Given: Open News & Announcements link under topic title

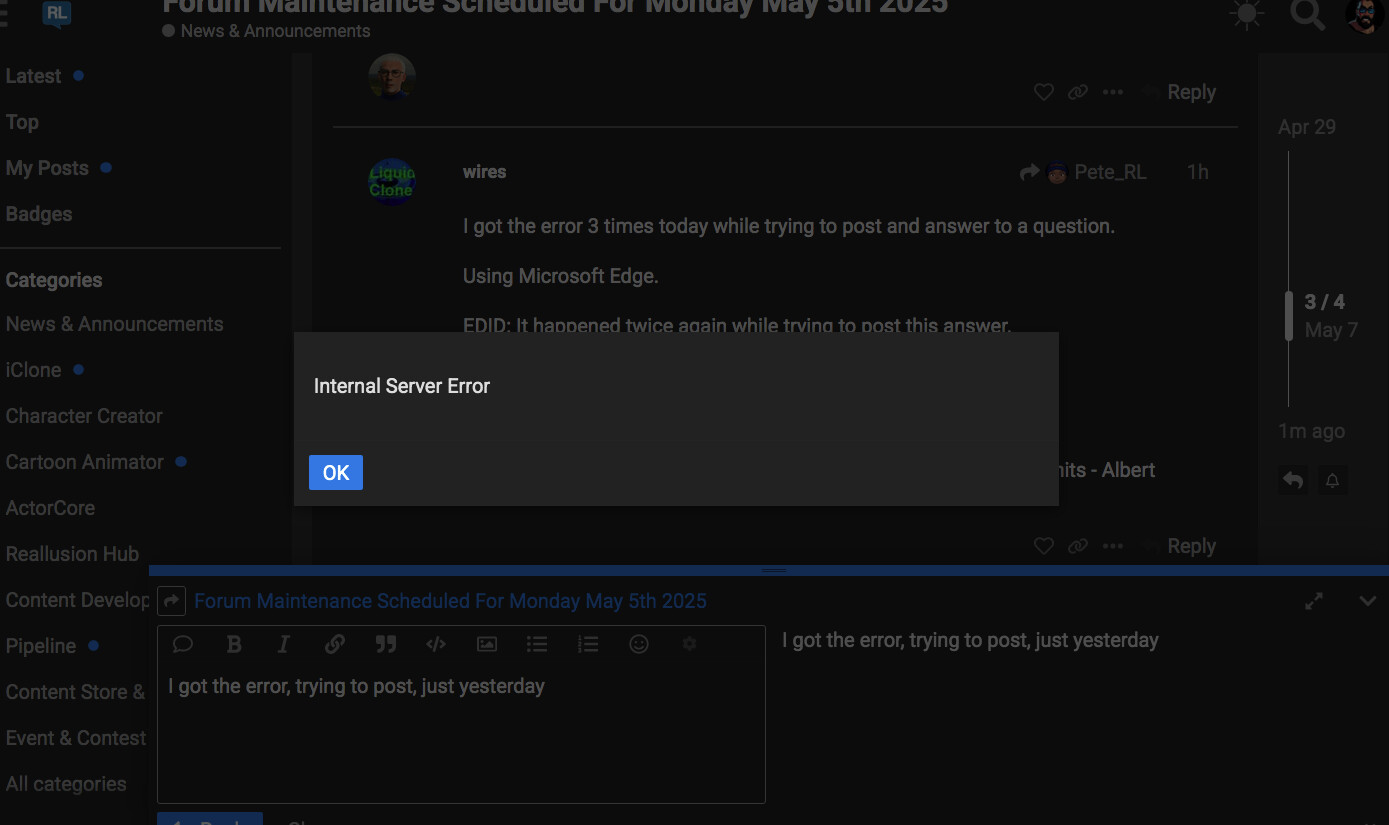Looking at the screenshot, I should point(275,31).
